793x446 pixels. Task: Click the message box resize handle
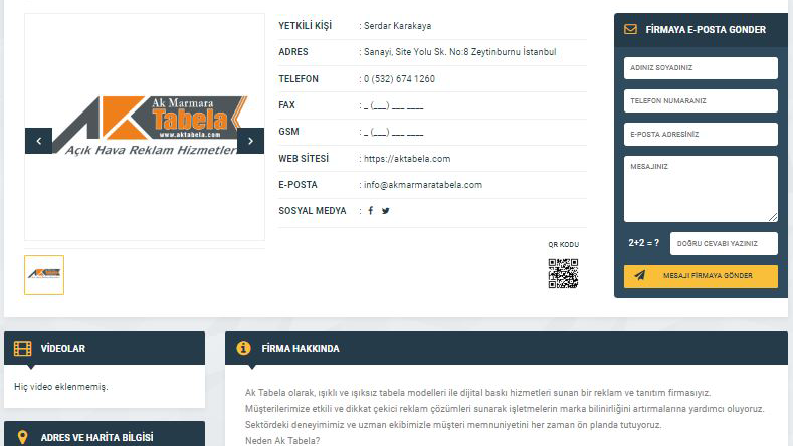click(773, 217)
